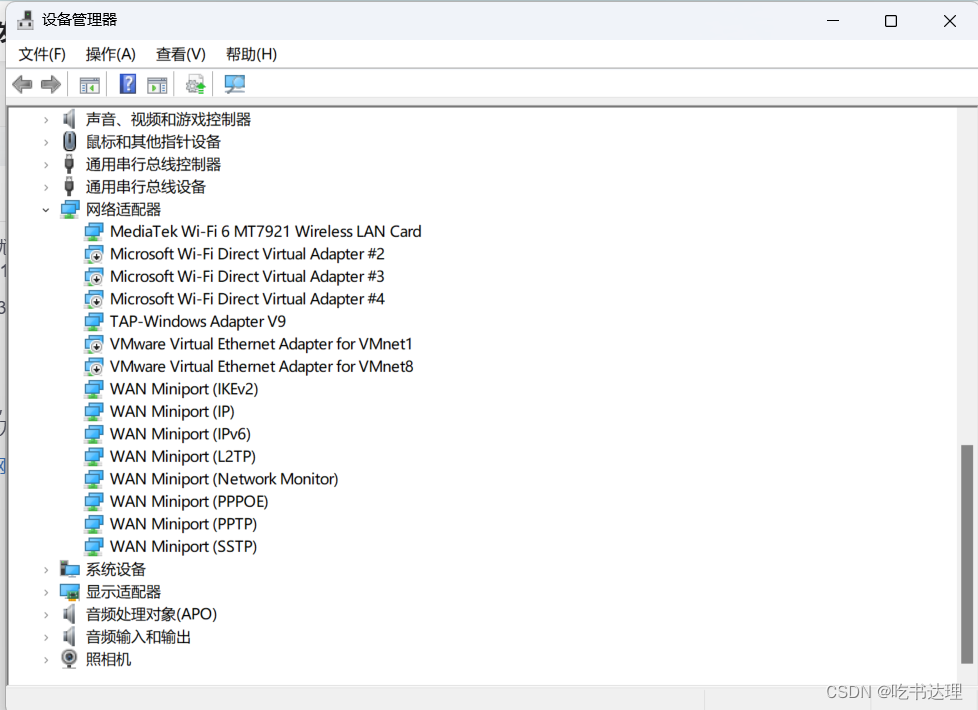Select MediaTek Wi-Fi 6 MT7921 Wireless LAN Card
Viewport: 978px width, 710px height.
(x=266, y=231)
